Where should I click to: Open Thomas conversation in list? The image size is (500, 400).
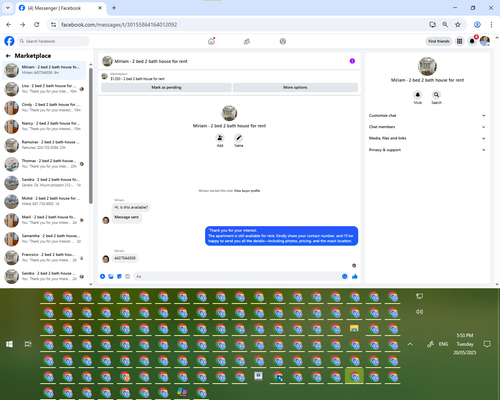click(45, 164)
